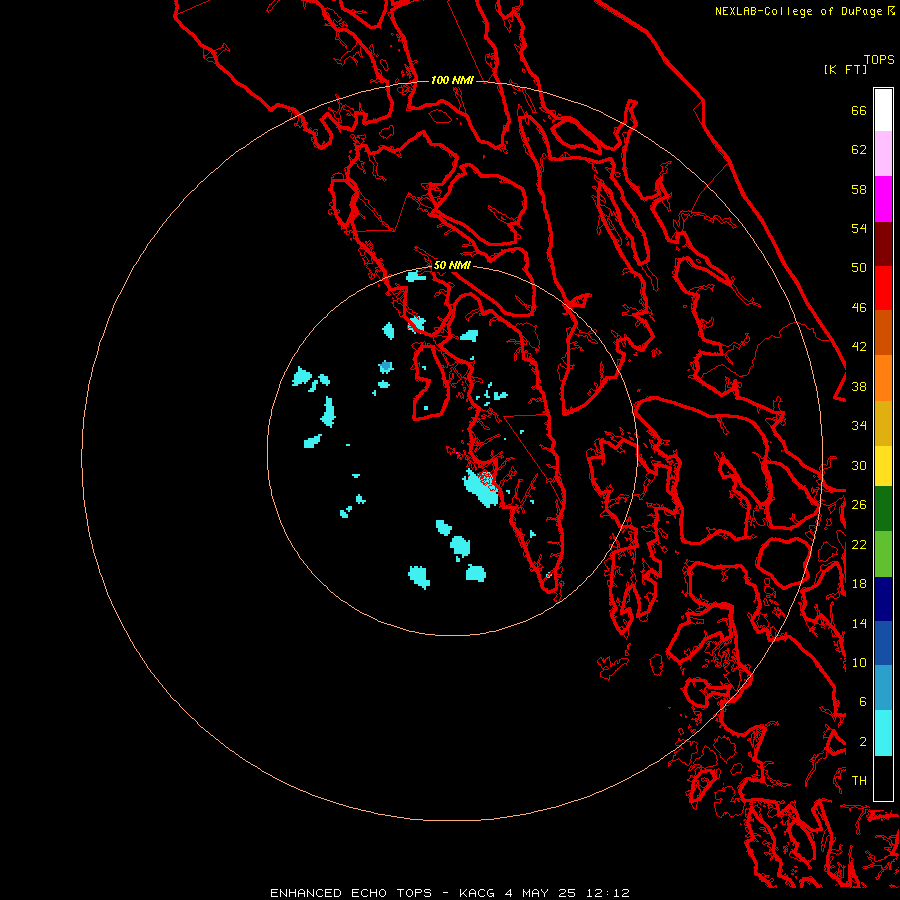Click the magenta 58 kft legend swatch

click(x=883, y=199)
